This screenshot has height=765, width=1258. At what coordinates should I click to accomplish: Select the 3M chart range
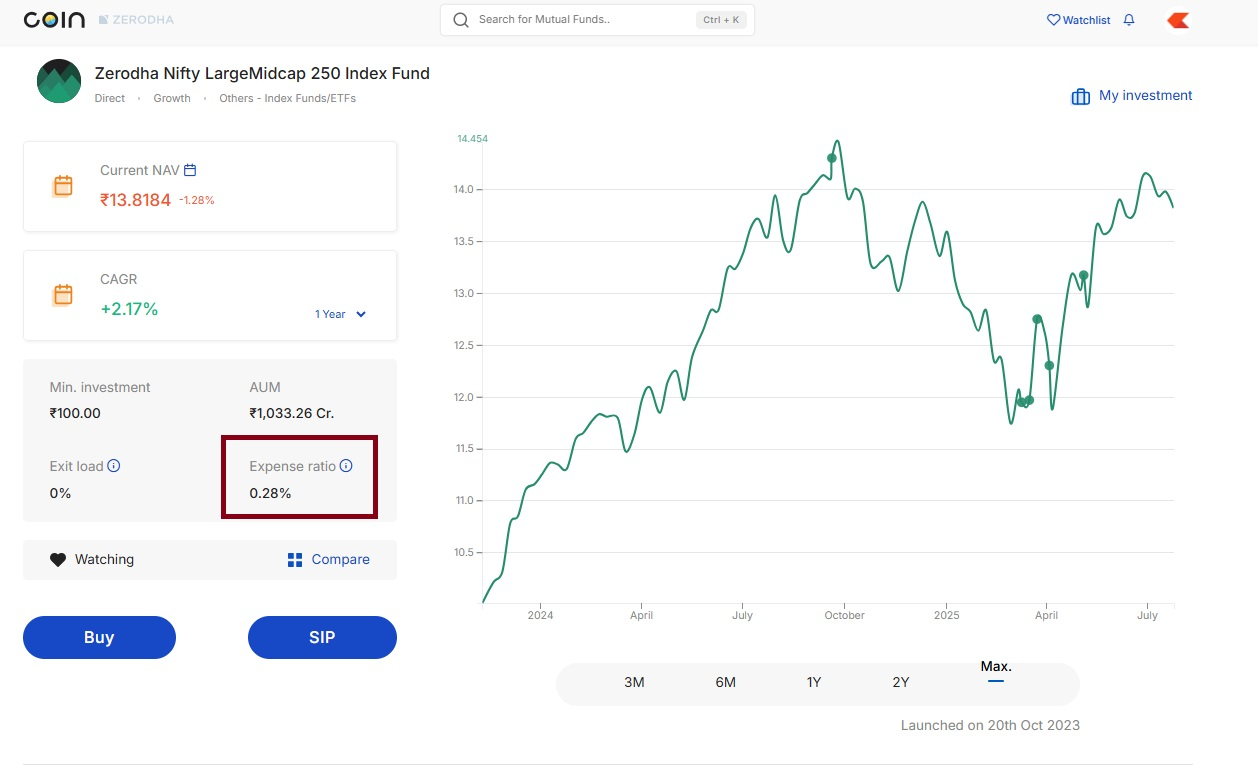[x=634, y=682]
